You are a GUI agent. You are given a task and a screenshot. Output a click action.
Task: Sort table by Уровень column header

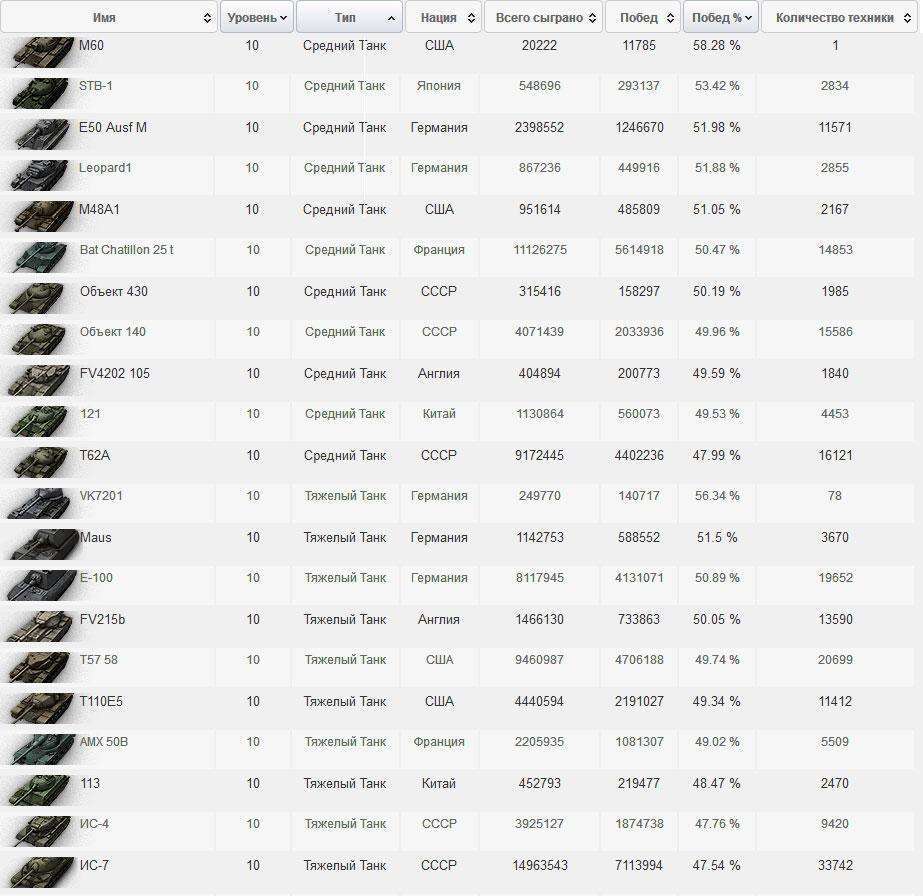(x=257, y=17)
